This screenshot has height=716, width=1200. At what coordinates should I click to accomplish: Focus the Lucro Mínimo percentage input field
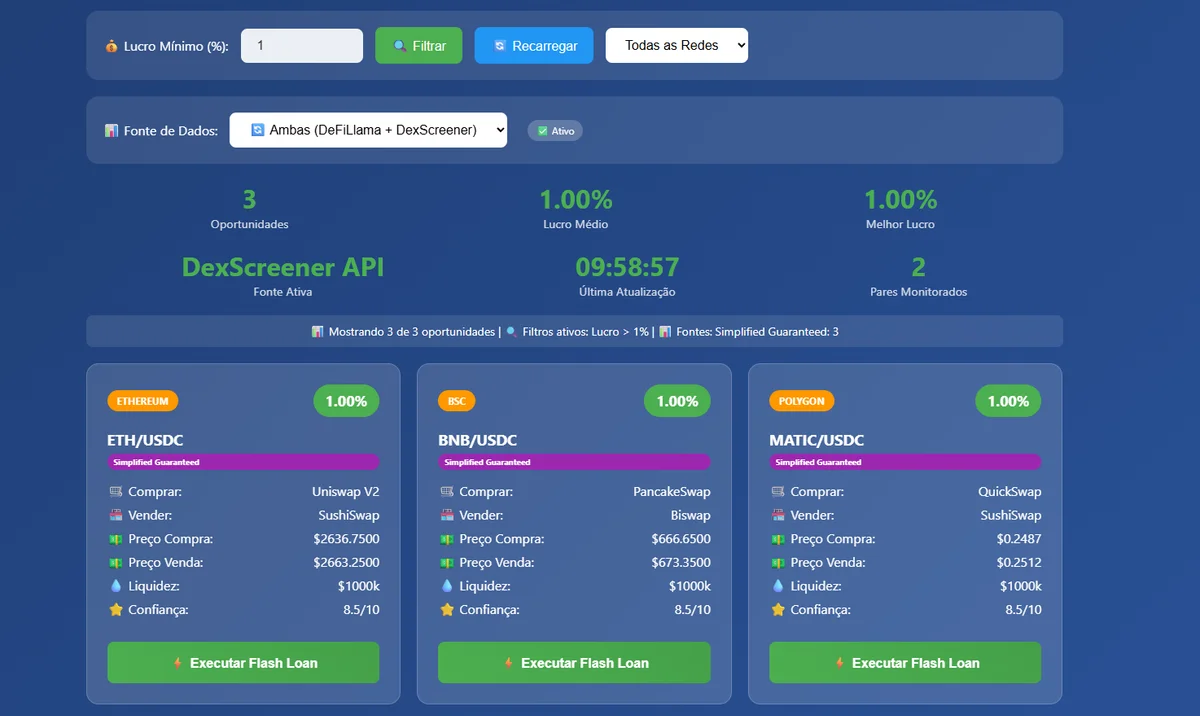(301, 46)
